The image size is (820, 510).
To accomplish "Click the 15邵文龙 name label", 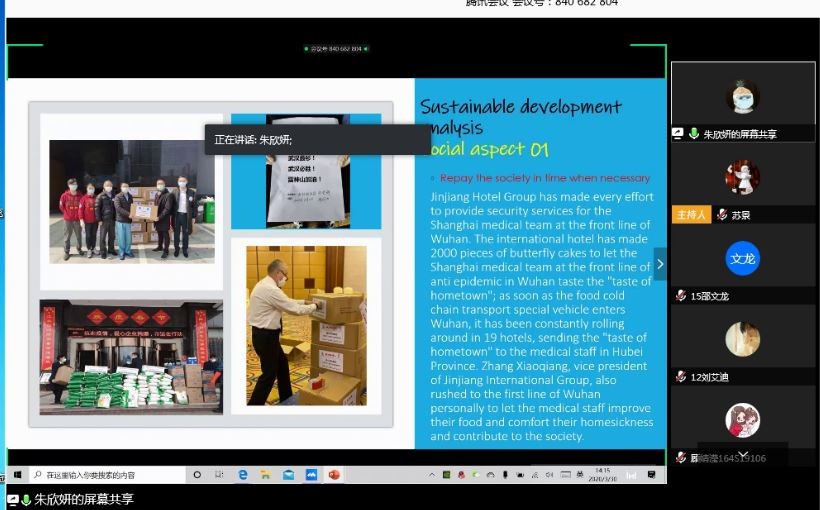I will [710, 296].
